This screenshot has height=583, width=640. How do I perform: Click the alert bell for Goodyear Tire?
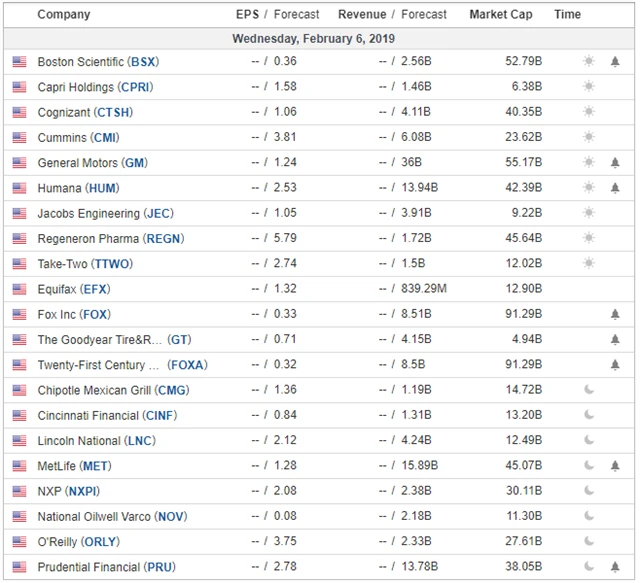tap(615, 339)
